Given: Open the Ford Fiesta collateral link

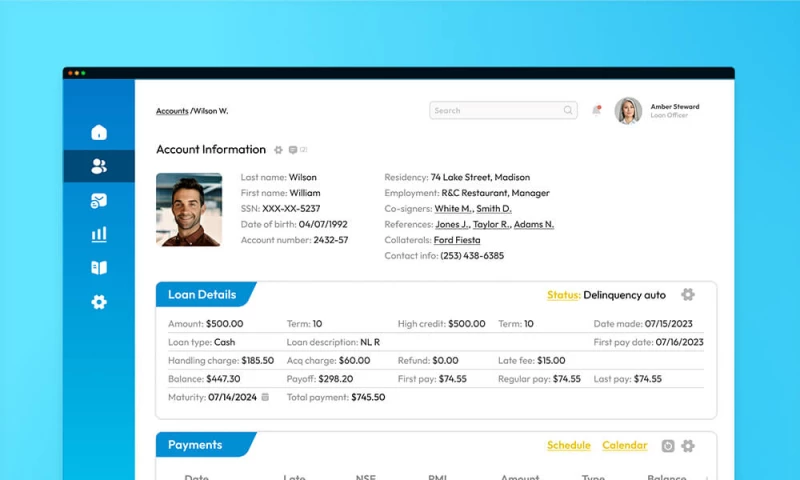Looking at the screenshot, I should pyautogui.click(x=457, y=240).
